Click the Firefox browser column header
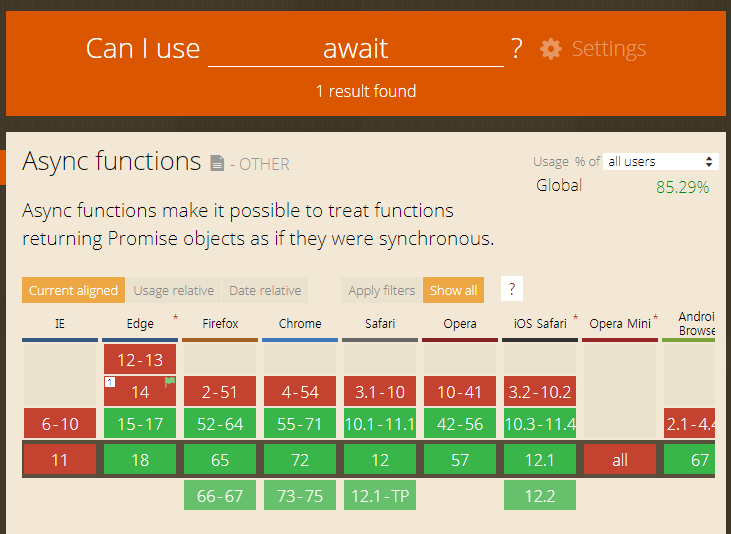731x534 pixels. point(220,324)
